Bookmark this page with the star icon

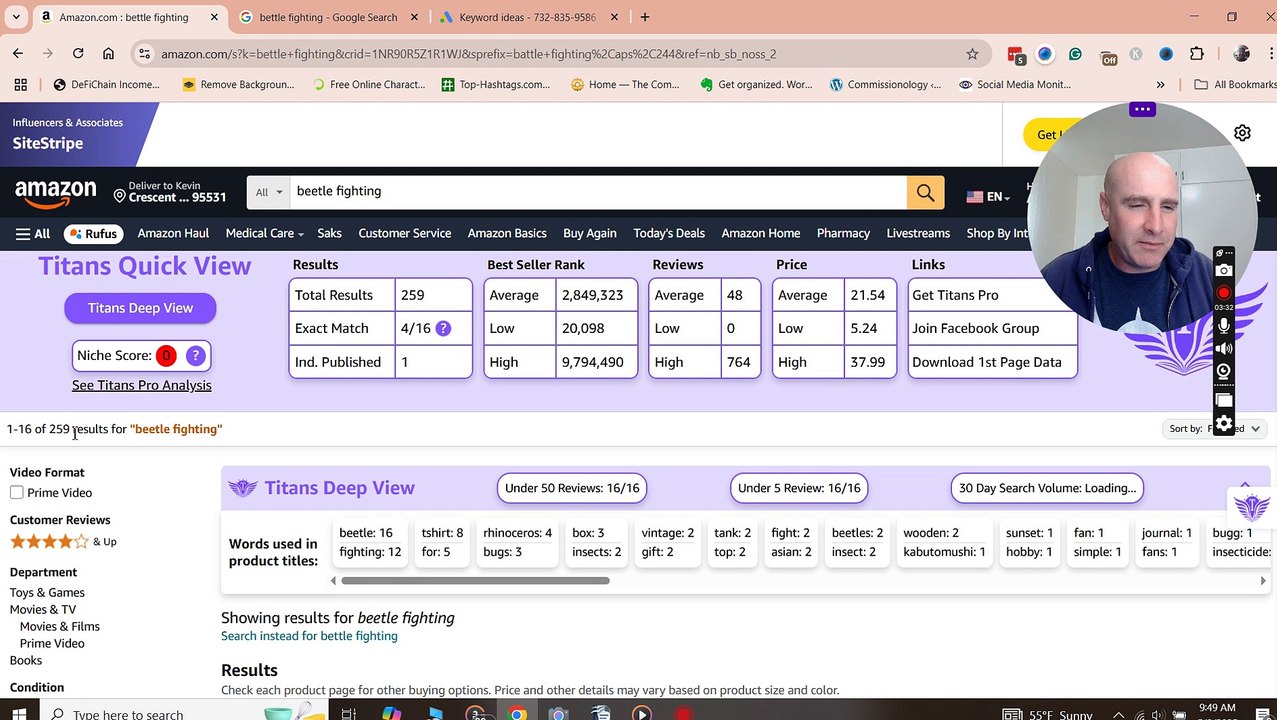(x=972, y=54)
